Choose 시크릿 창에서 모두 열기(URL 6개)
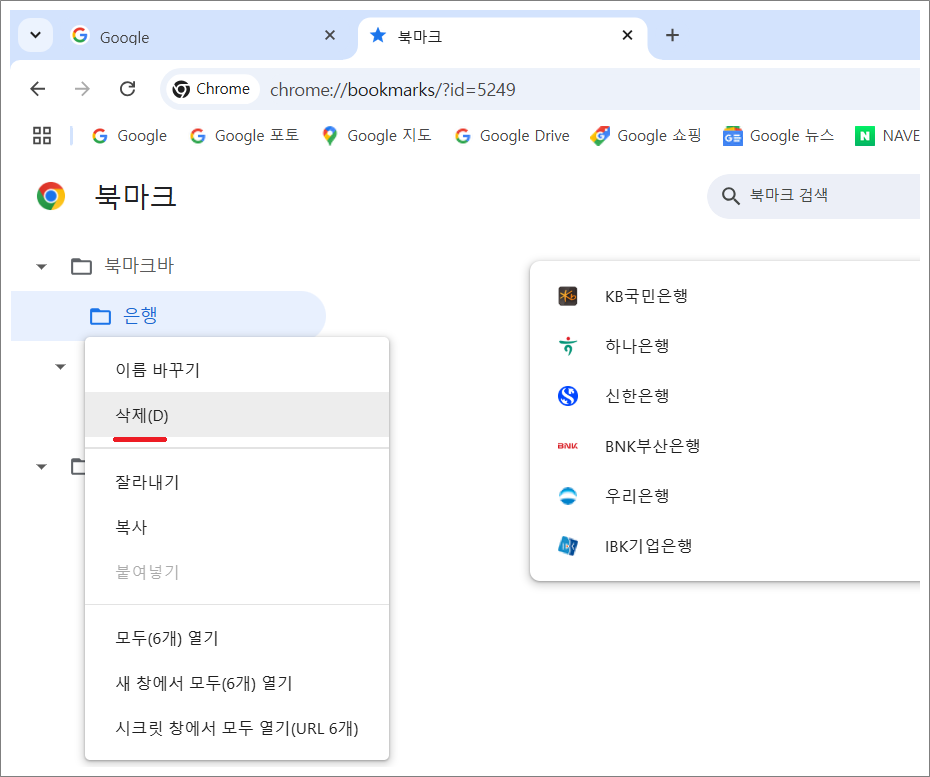Viewport: 930px width, 777px height. tap(237, 728)
